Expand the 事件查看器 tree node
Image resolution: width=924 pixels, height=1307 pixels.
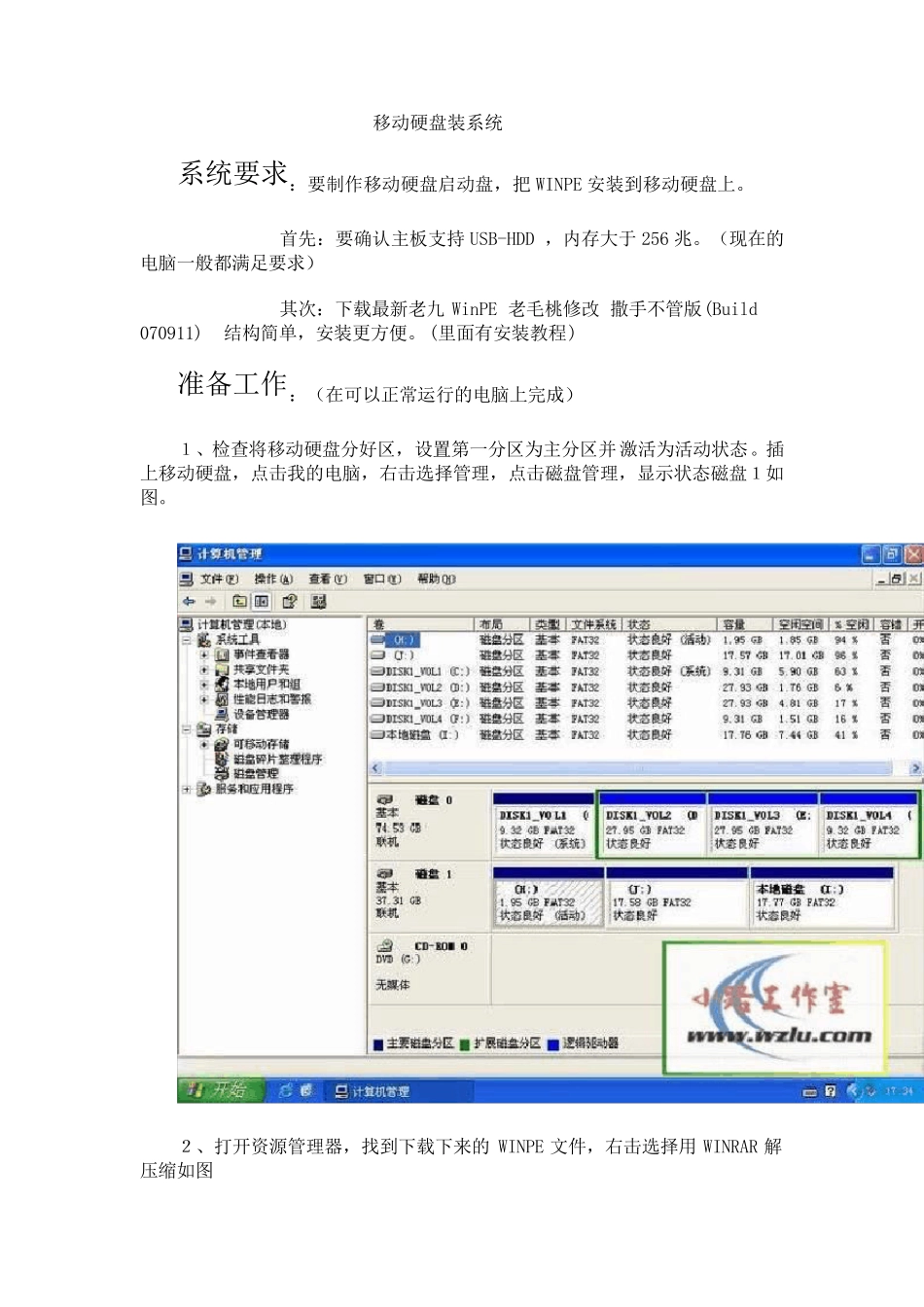point(204,654)
